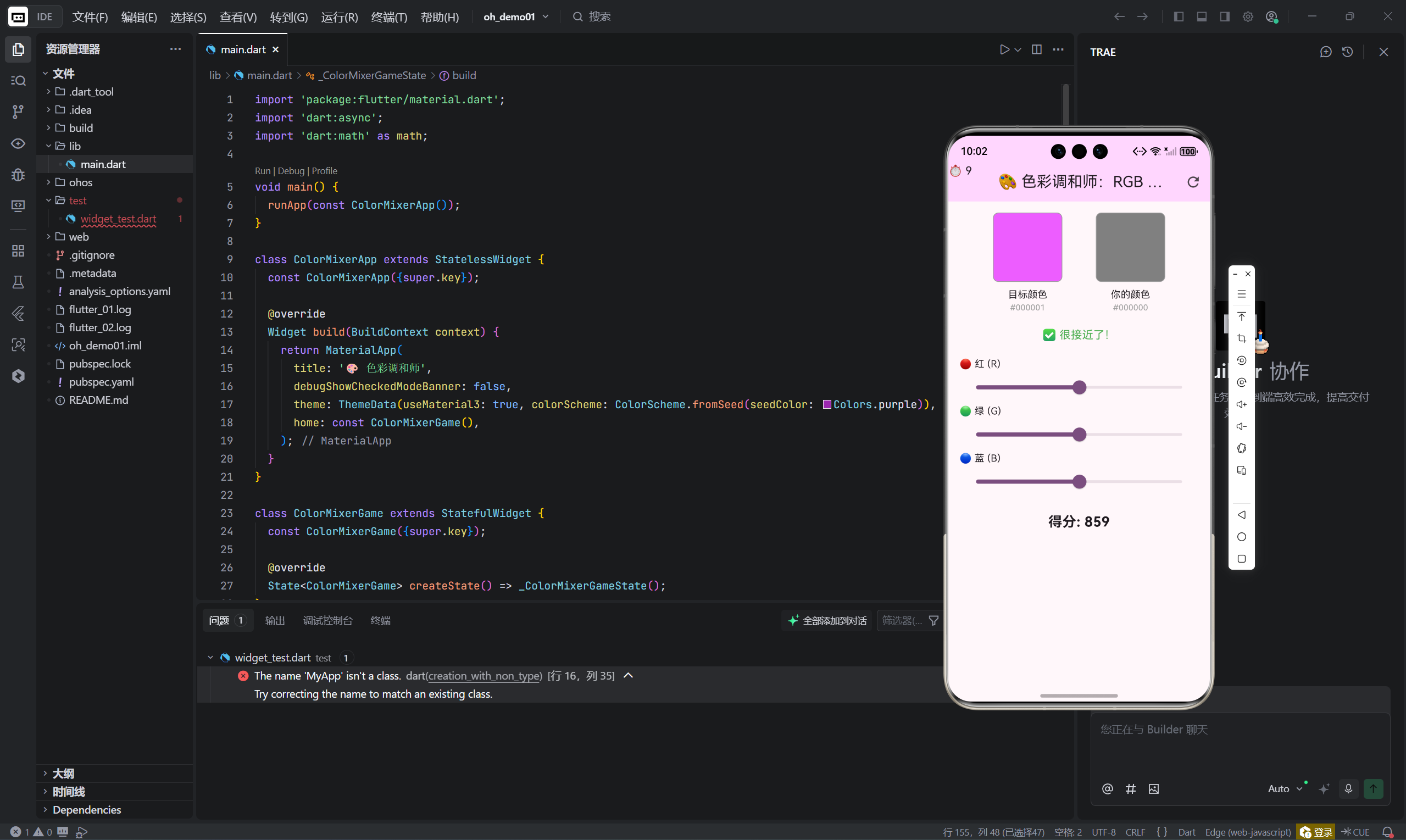
Task: Open the search sidebar panel
Action: tap(18, 80)
